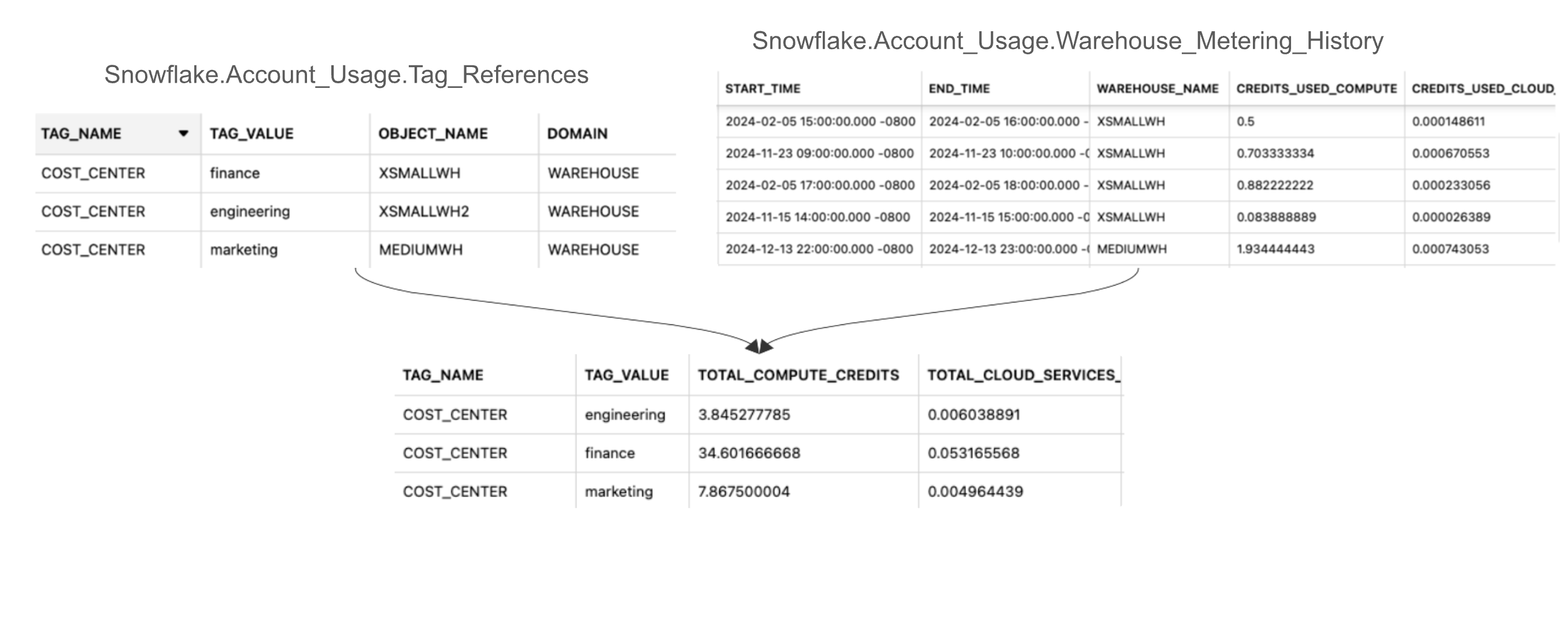Click the END_TIME column header
This screenshot has height=621, width=1568.
pyautogui.click(x=959, y=88)
